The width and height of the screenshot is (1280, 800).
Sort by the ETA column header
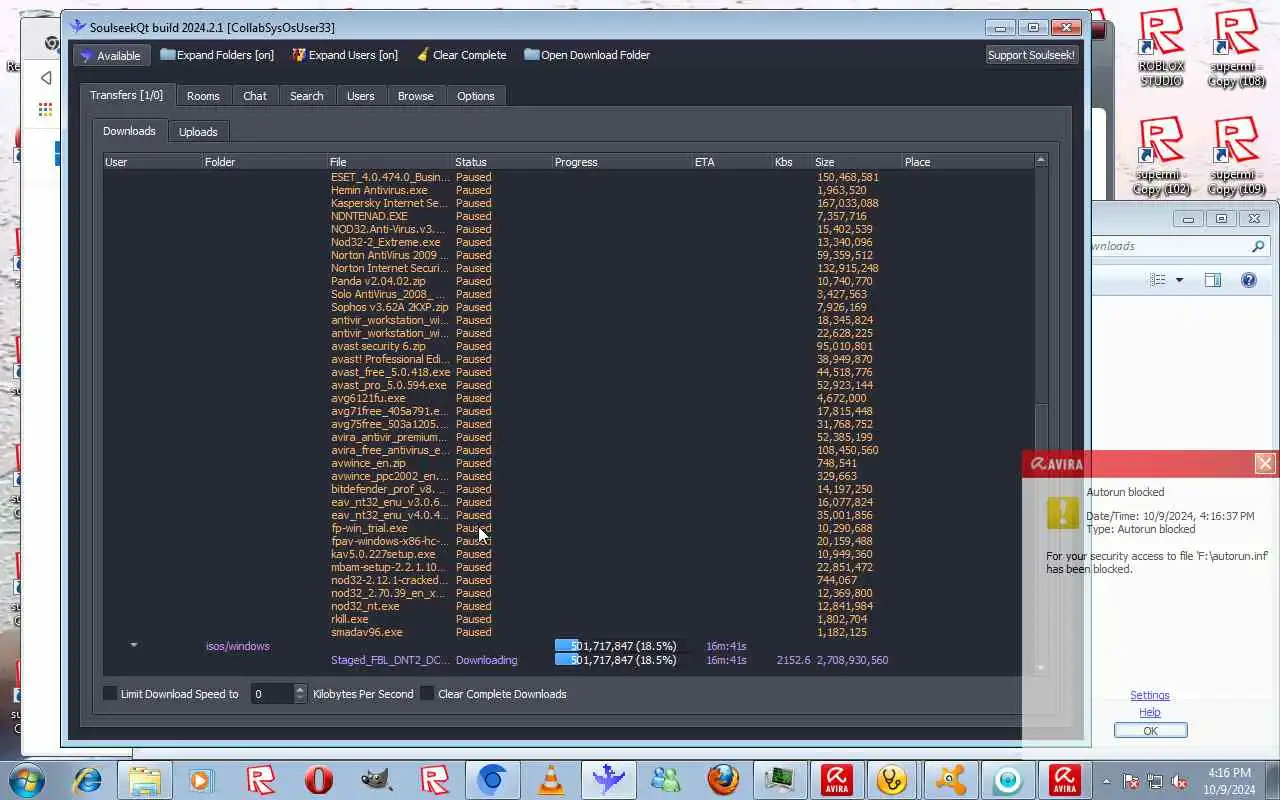[x=732, y=161]
